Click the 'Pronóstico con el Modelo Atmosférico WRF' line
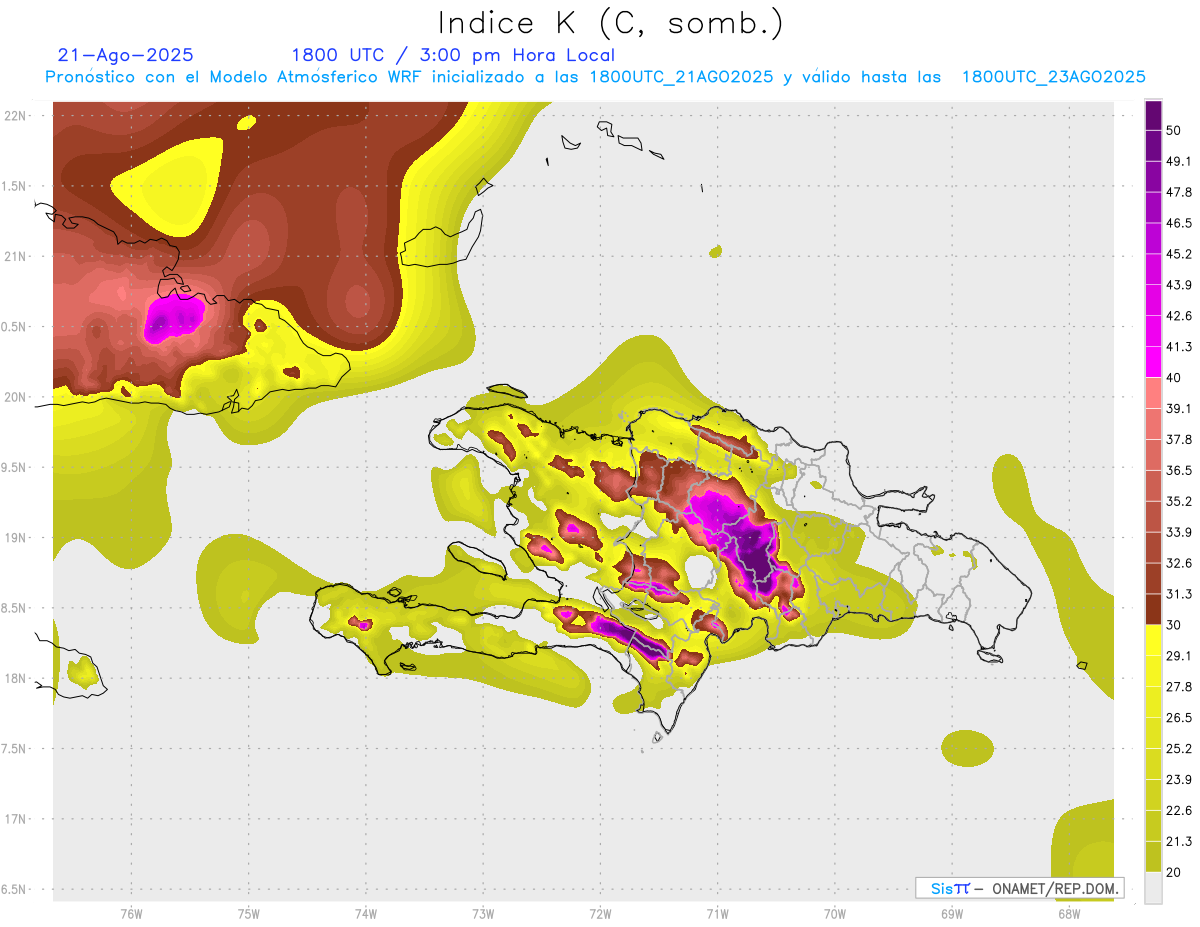The width and height of the screenshot is (1200, 927). [595, 77]
